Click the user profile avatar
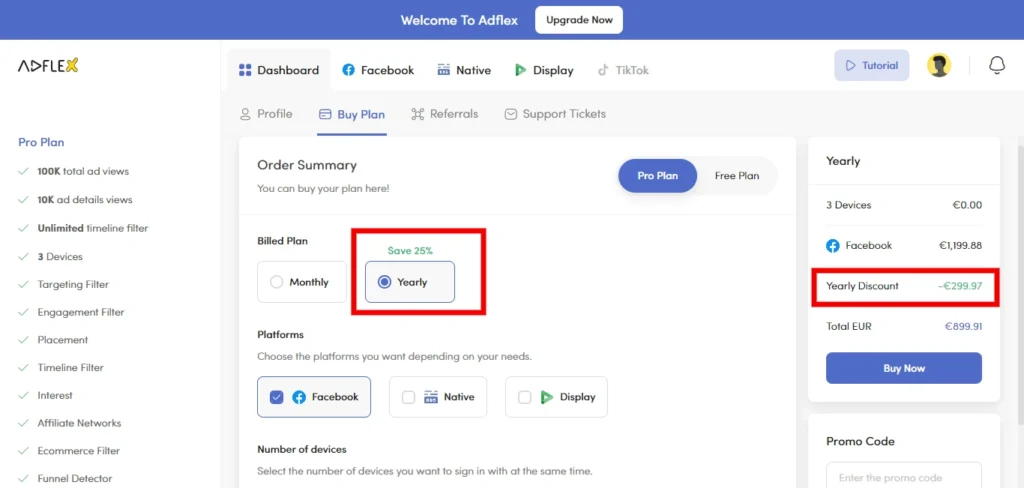 (x=939, y=65)
